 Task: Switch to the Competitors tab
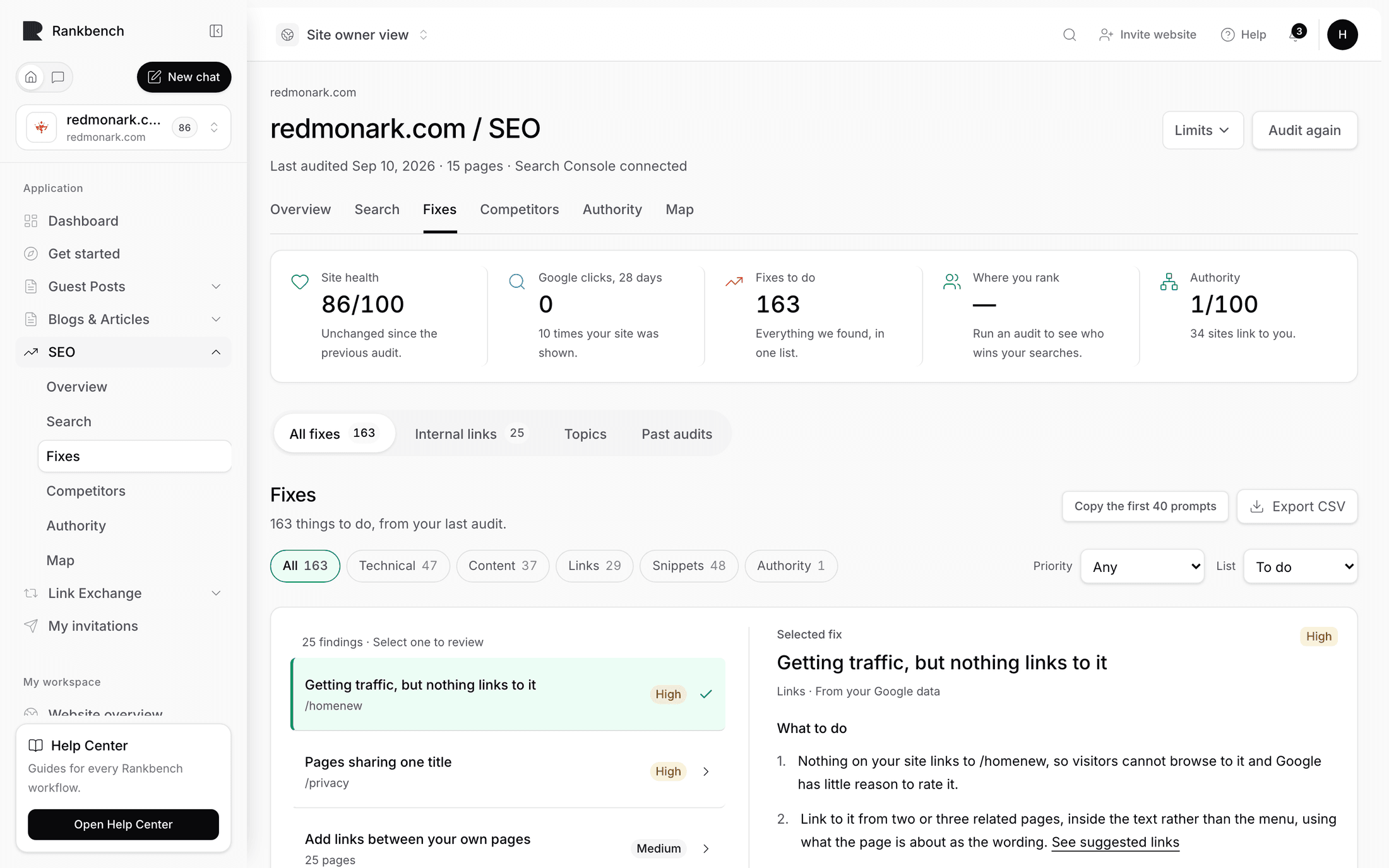tap(519, 210)
